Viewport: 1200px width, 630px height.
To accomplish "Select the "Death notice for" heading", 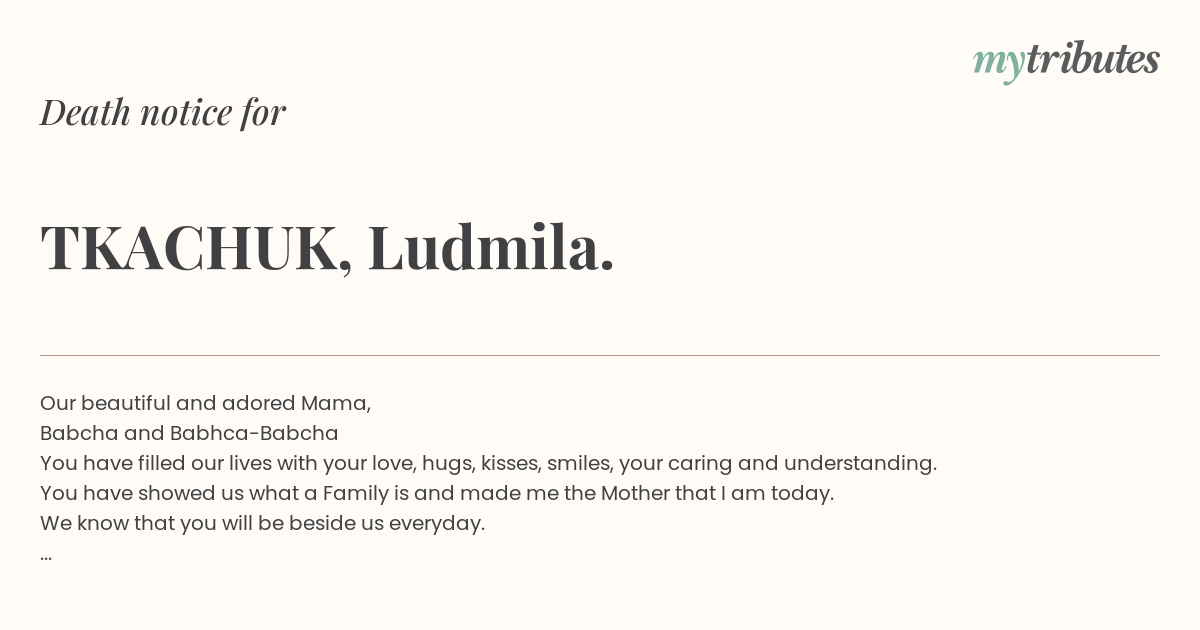I will tap(163, 112).
